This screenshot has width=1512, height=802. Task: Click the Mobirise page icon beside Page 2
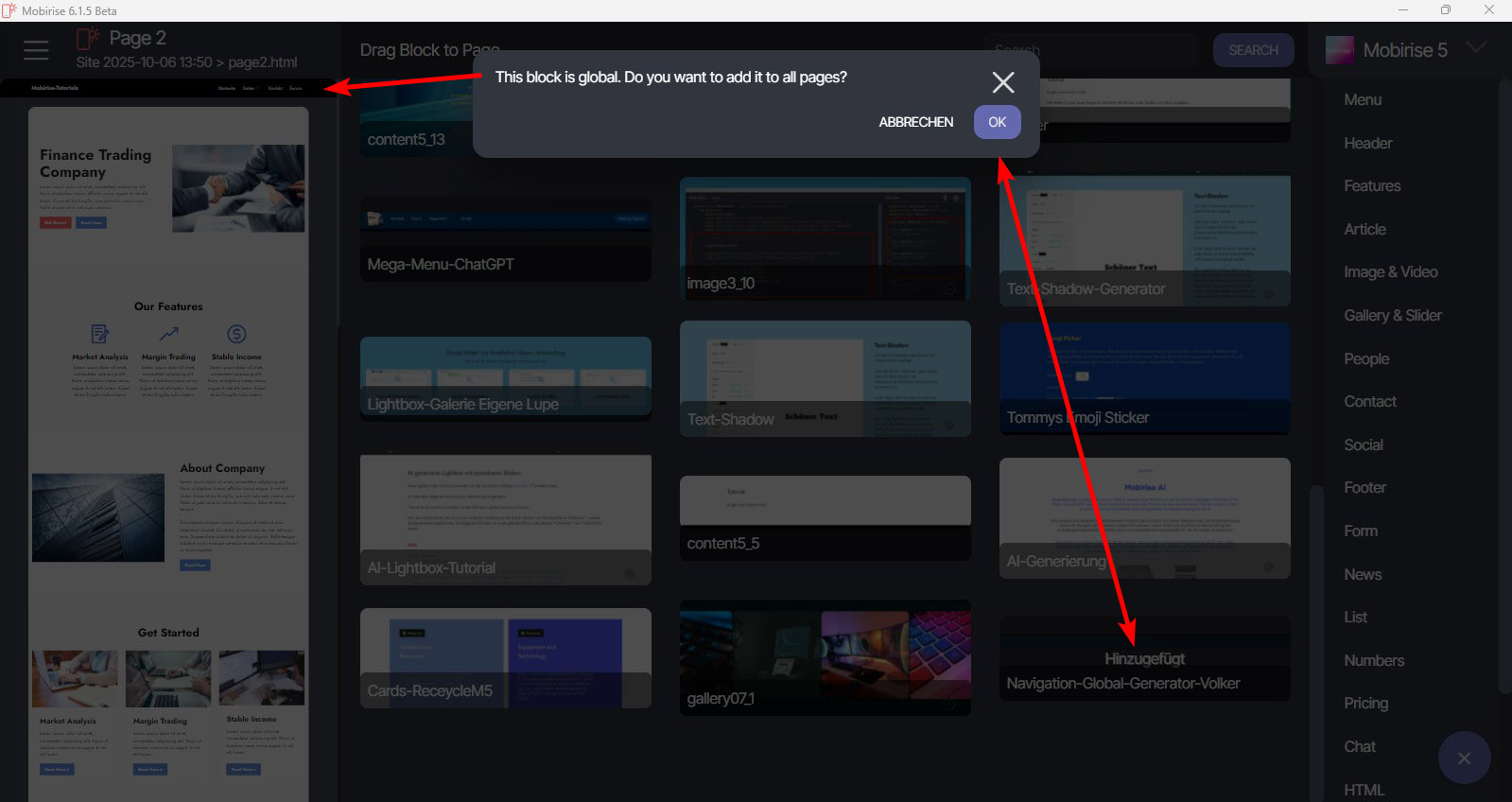tap(88, 39)
